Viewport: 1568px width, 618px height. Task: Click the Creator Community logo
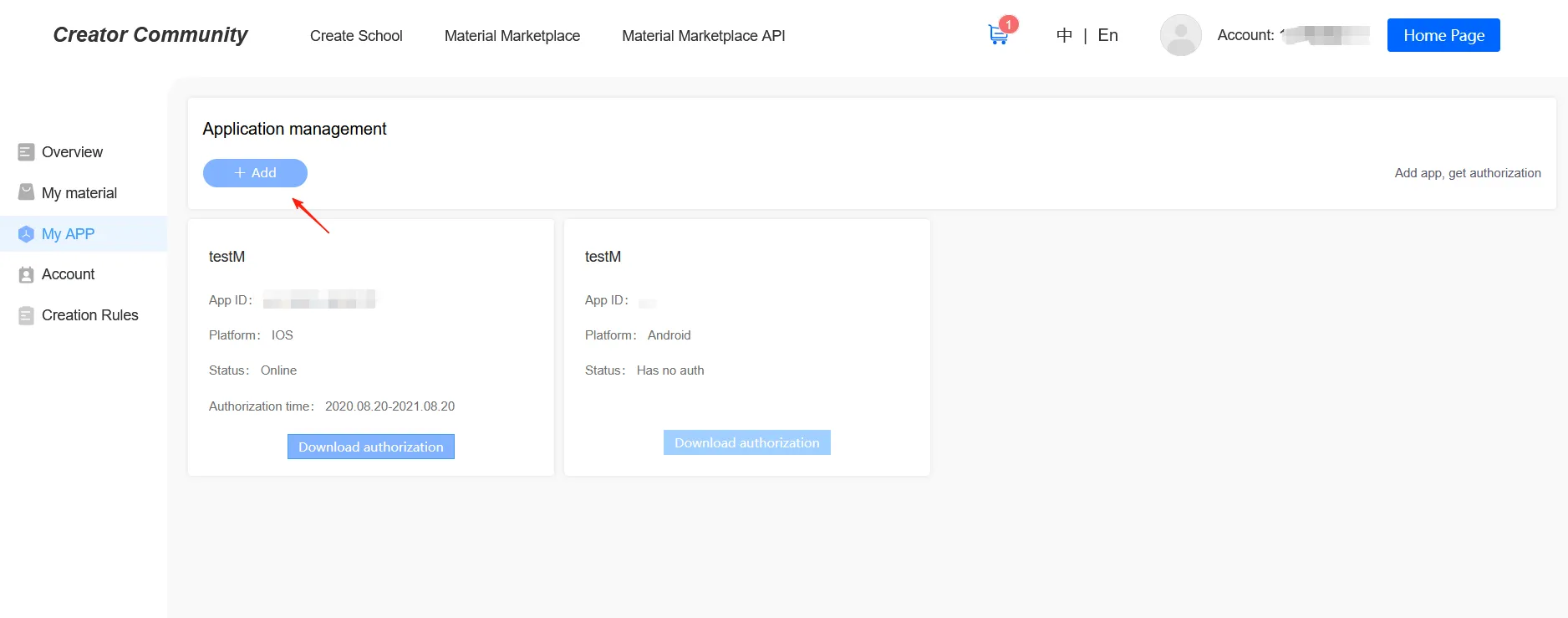tap(150, 34)
